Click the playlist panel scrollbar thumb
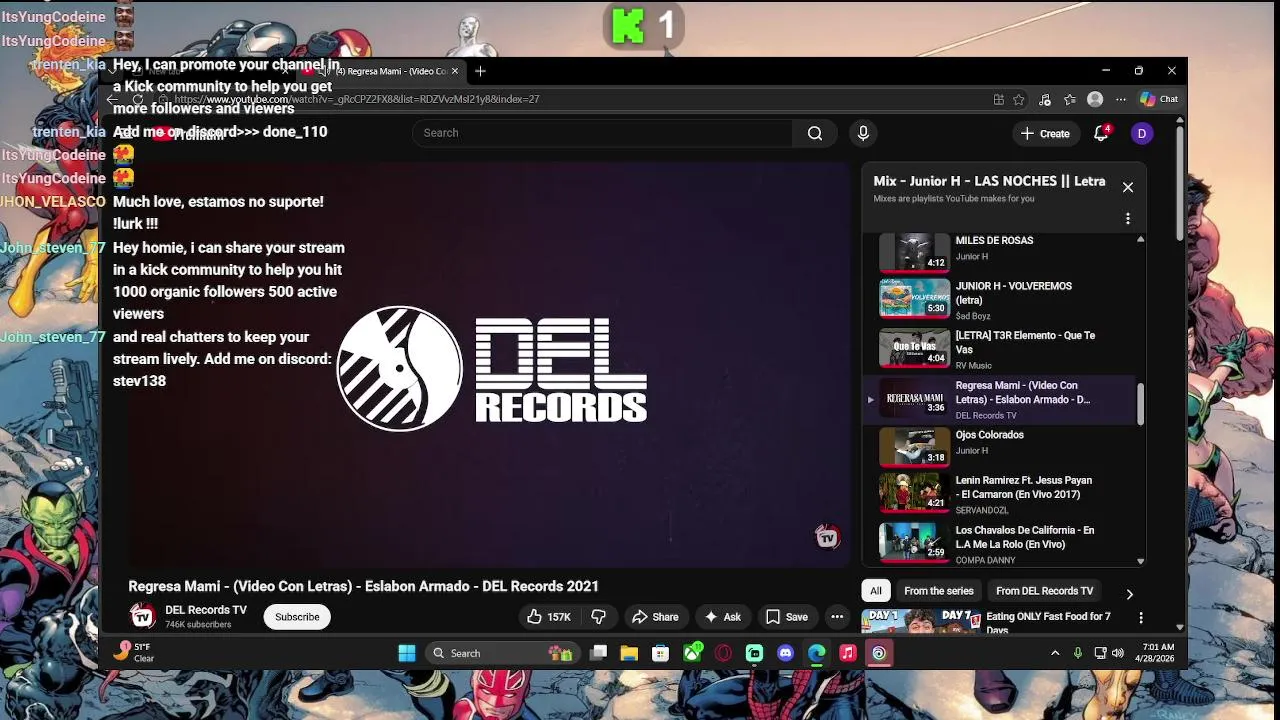Viewport: 1280px width, 720px height. [1140, 402]
